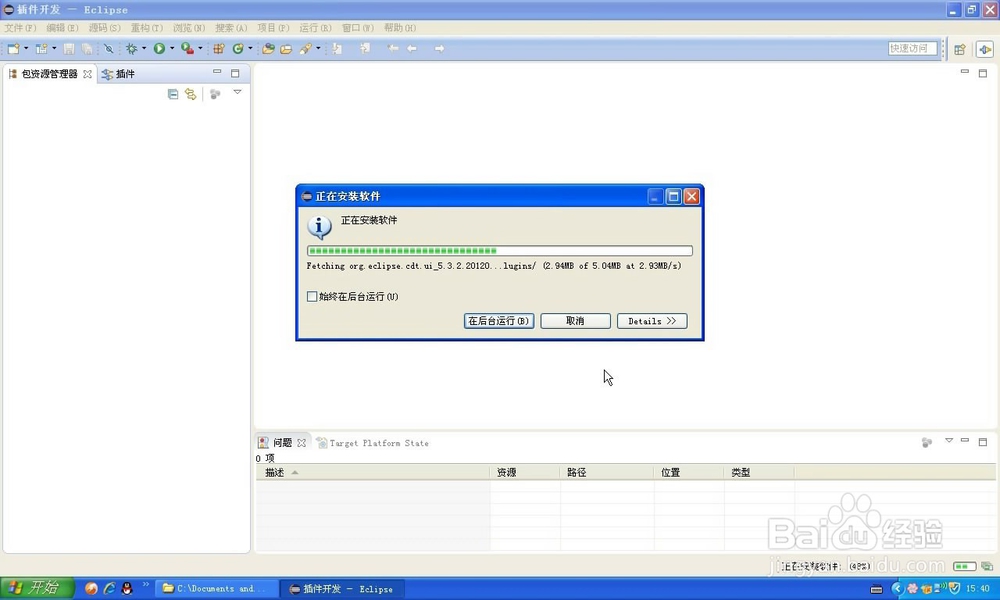The image size is (1000, 600).
Task: Expand the New Java Class dropdown arrow
Action: pos(250,48)
